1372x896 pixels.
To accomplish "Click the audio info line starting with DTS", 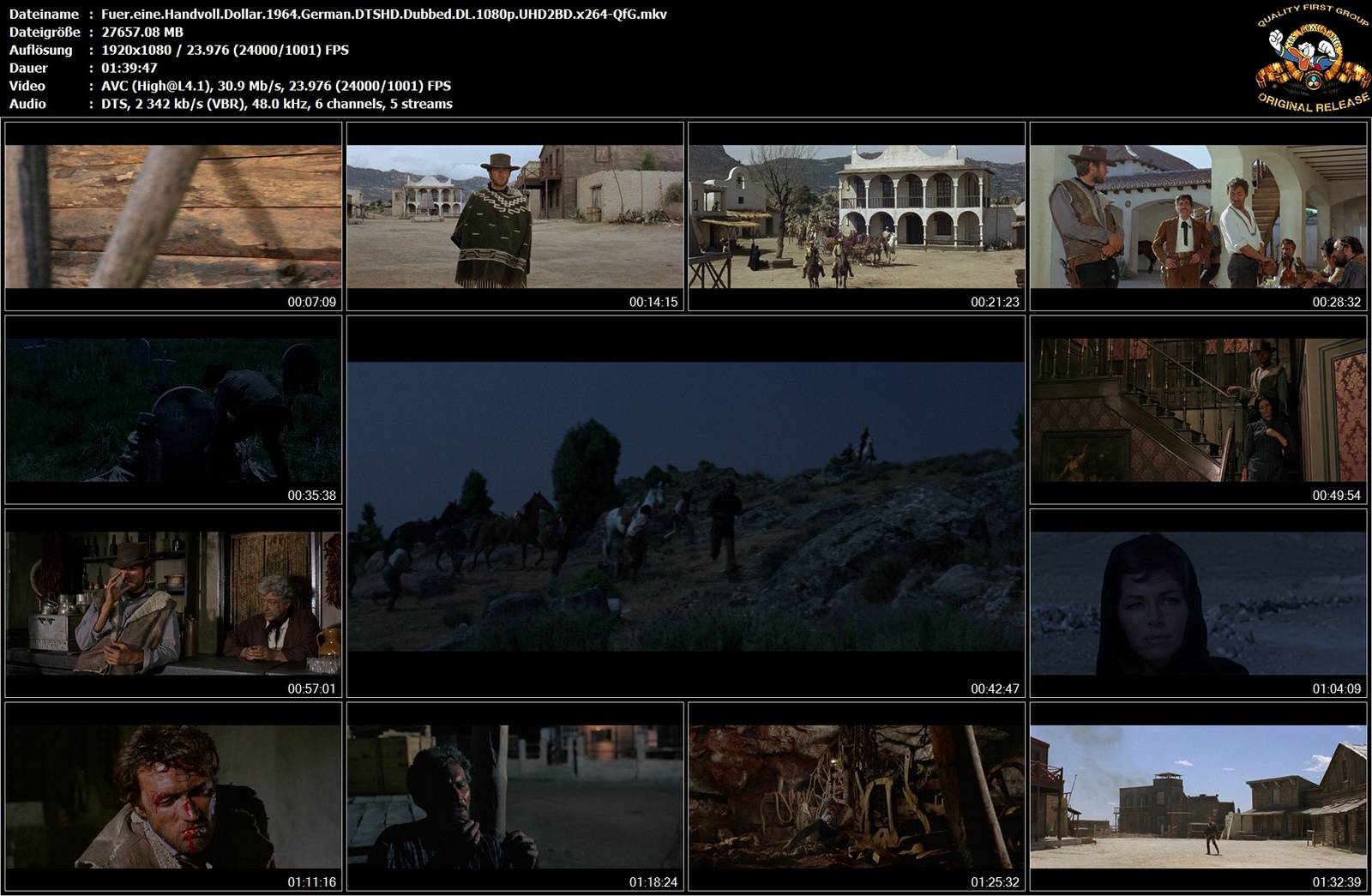I will pyautogui.click(x=277, y=104).
